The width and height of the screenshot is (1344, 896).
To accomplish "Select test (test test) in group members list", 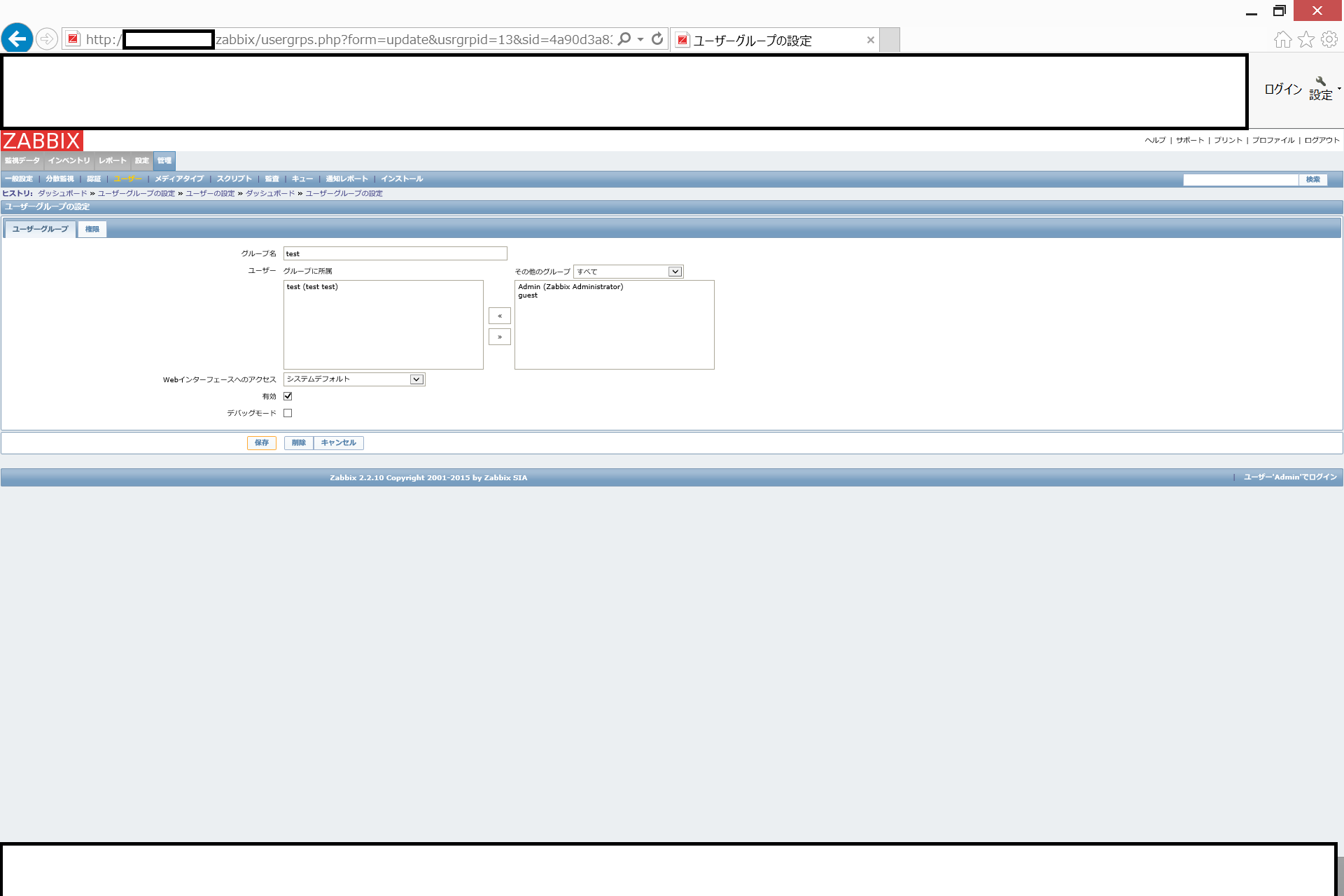I will (x=312, y=287).
